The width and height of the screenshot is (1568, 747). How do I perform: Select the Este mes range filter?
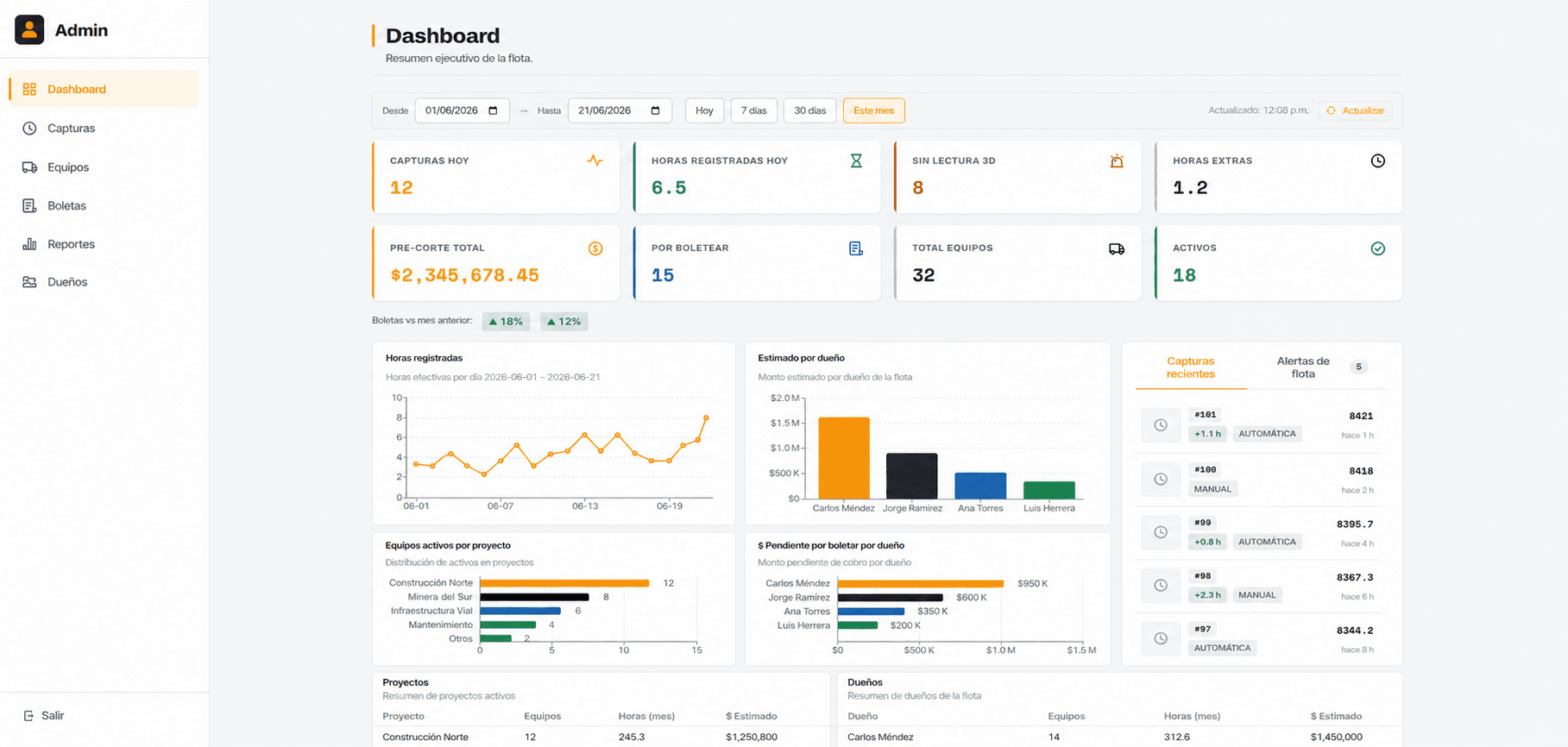point(873,110)
